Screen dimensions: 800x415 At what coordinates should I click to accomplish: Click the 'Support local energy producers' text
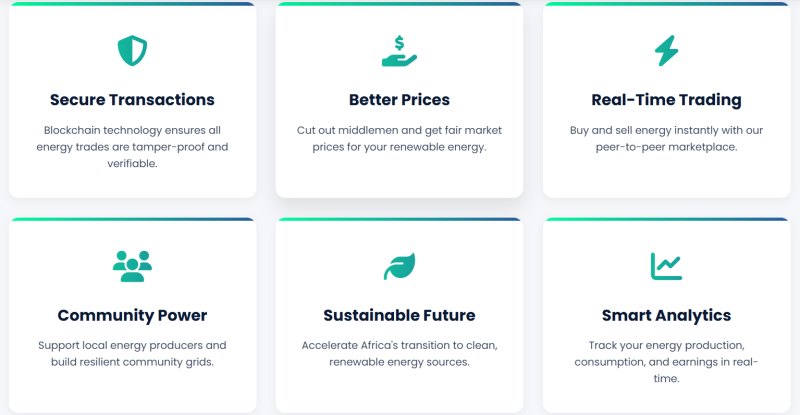pos(132,353)
